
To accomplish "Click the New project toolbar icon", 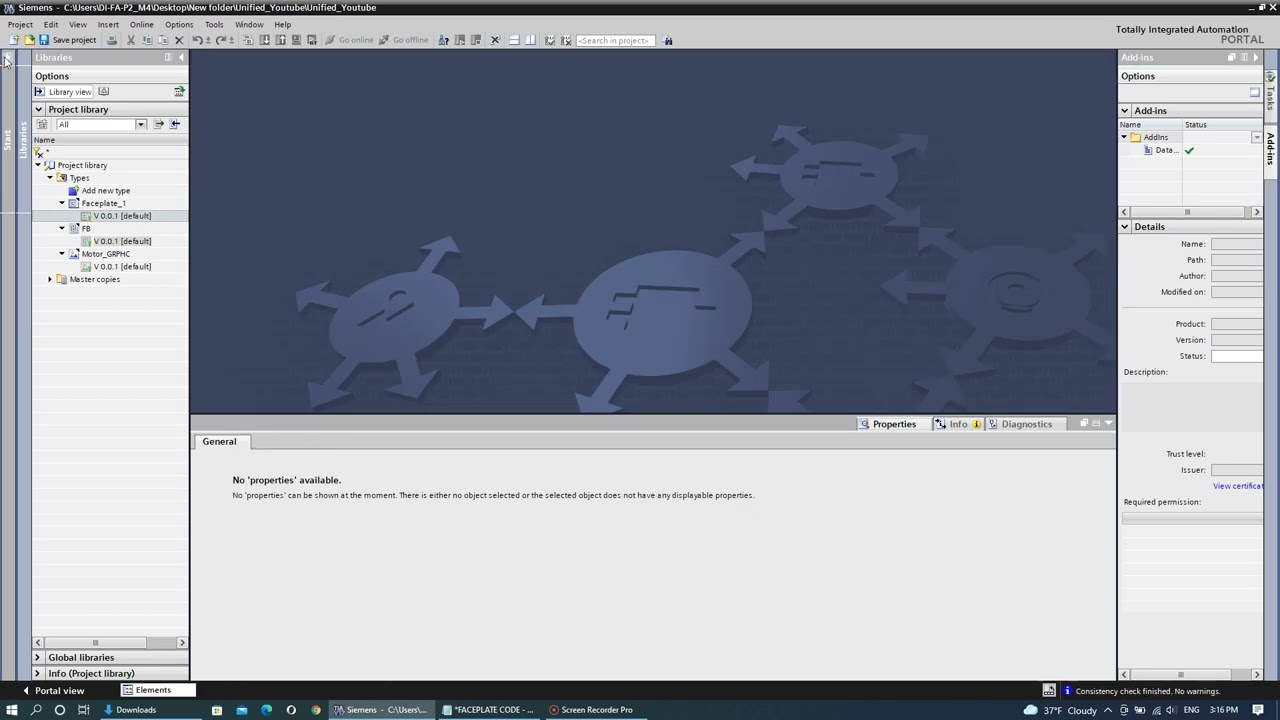I will point(14,40).
